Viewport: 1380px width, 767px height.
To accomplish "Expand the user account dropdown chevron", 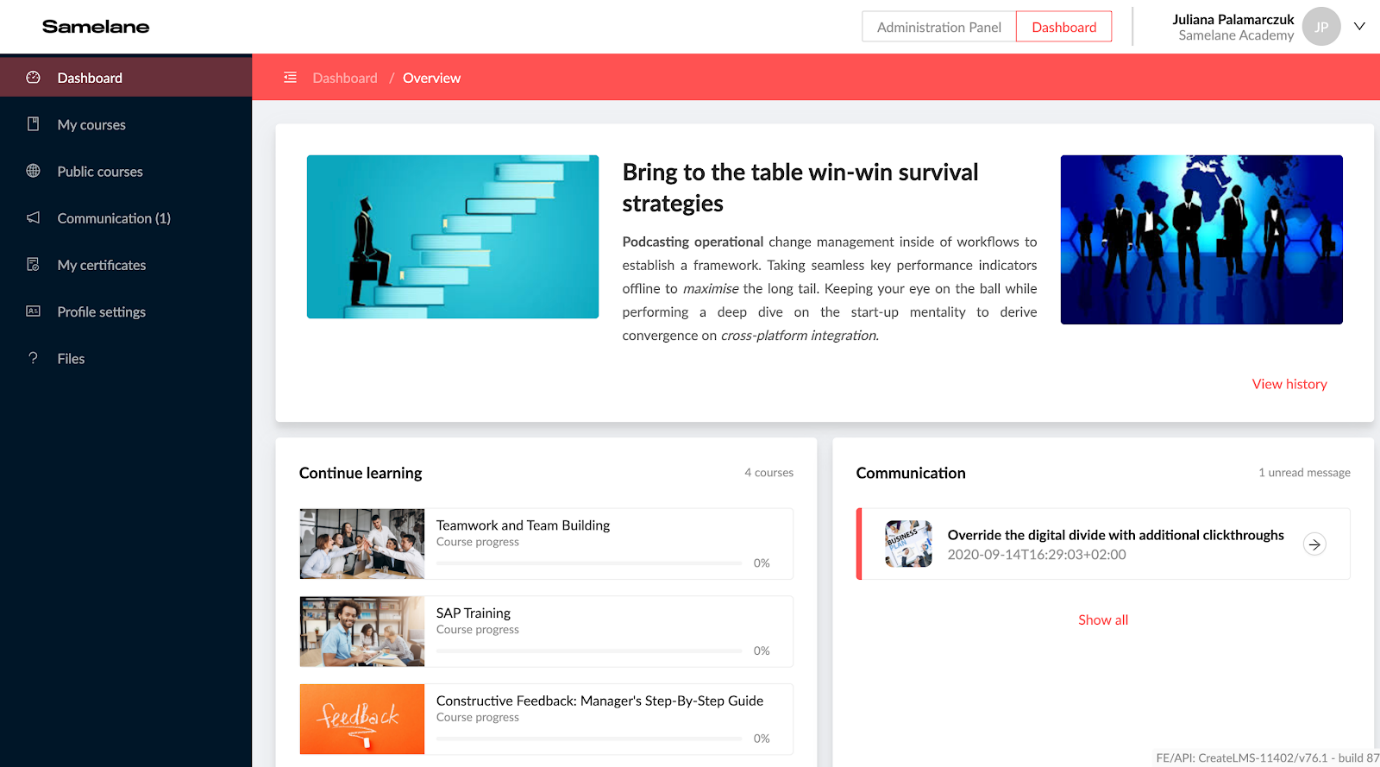I will (x=1359, y=27).
